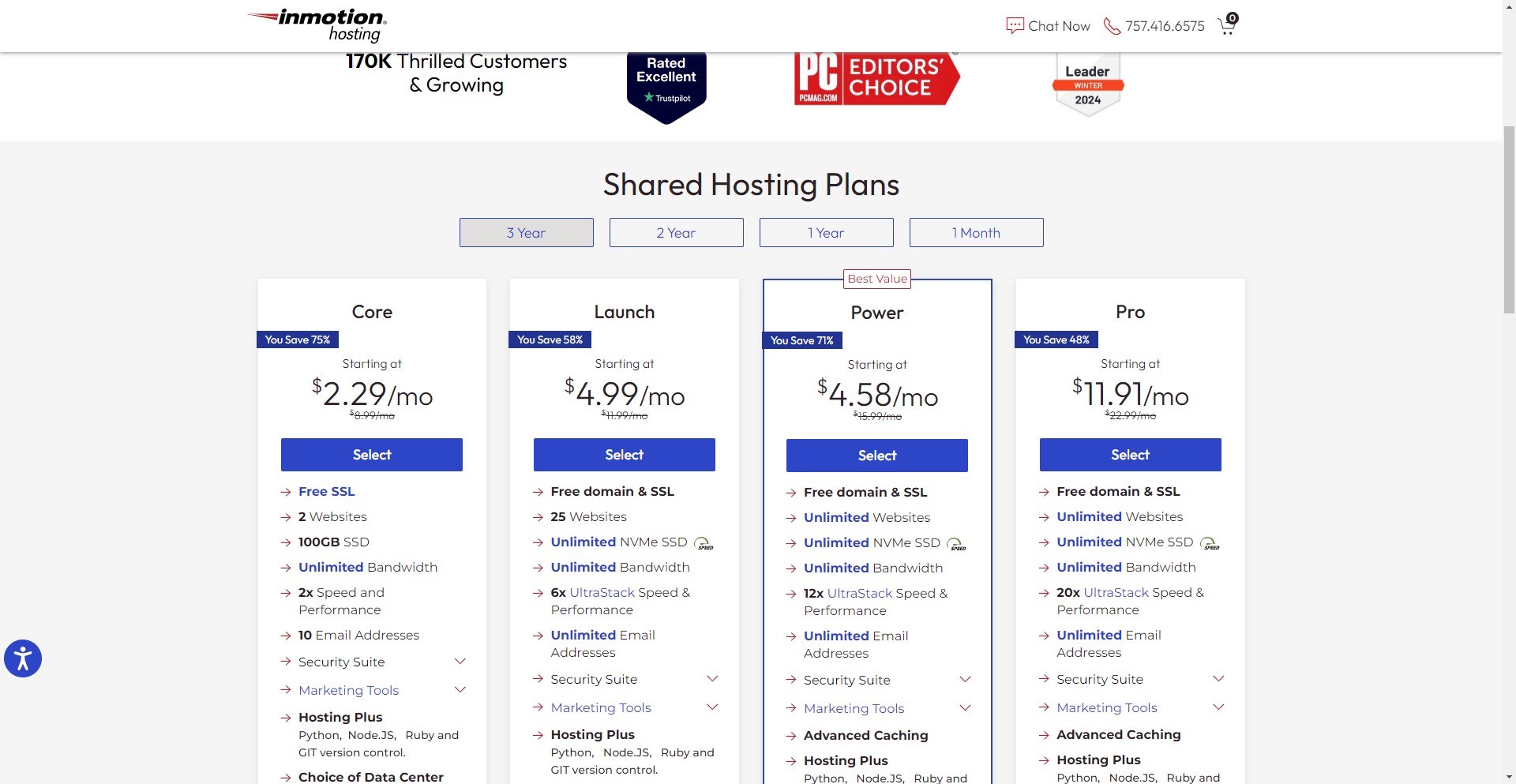The image size is (1516, 784).
Task: Select the Core hosting plan
Action: [x=372, y=455]
